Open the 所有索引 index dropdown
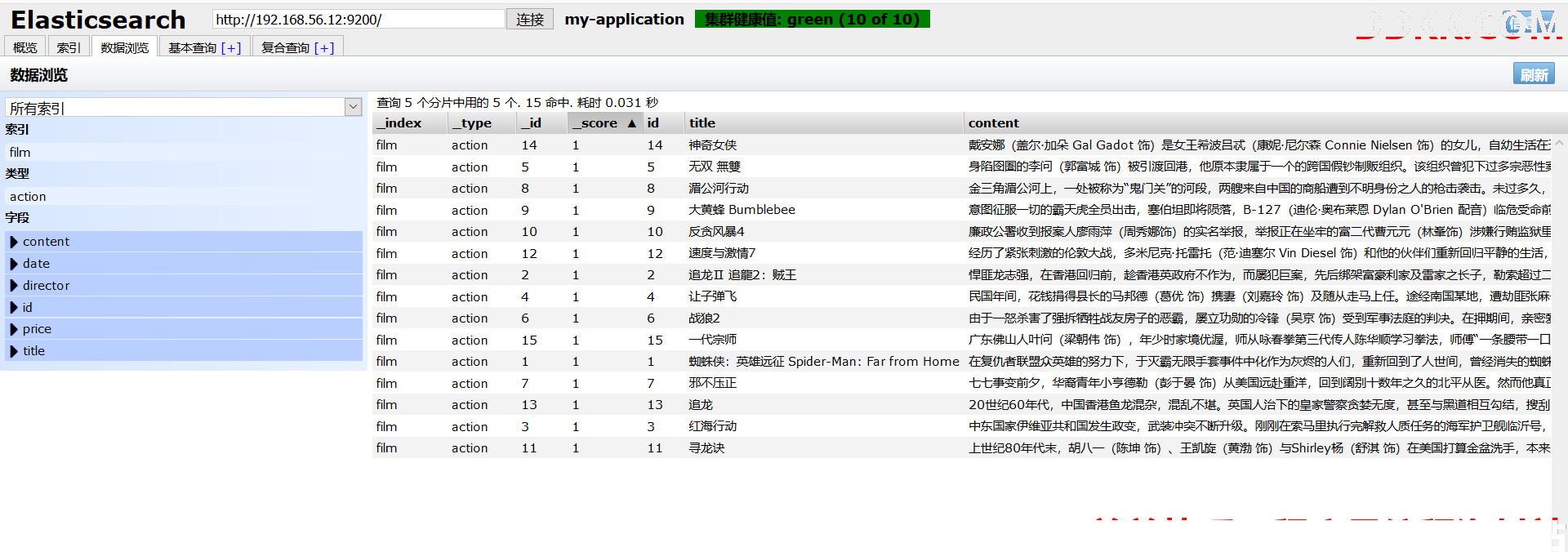The width and height of the screenshot is (1568, 552). pos(184,107)
